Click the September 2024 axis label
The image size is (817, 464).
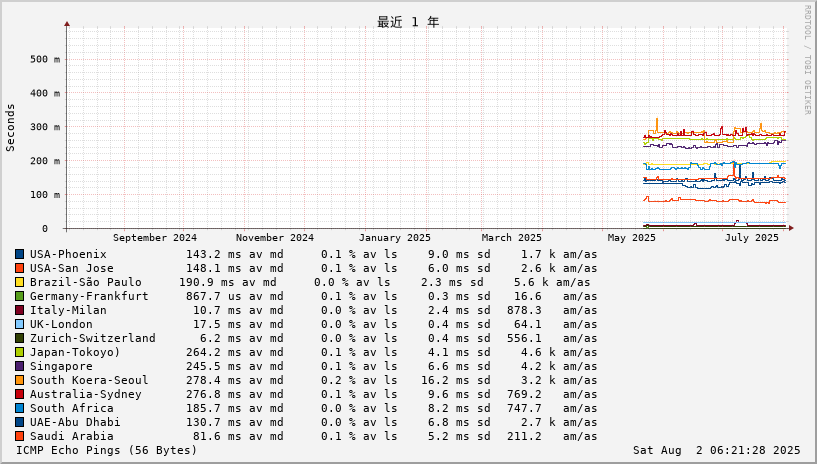(x=155, y=237)
